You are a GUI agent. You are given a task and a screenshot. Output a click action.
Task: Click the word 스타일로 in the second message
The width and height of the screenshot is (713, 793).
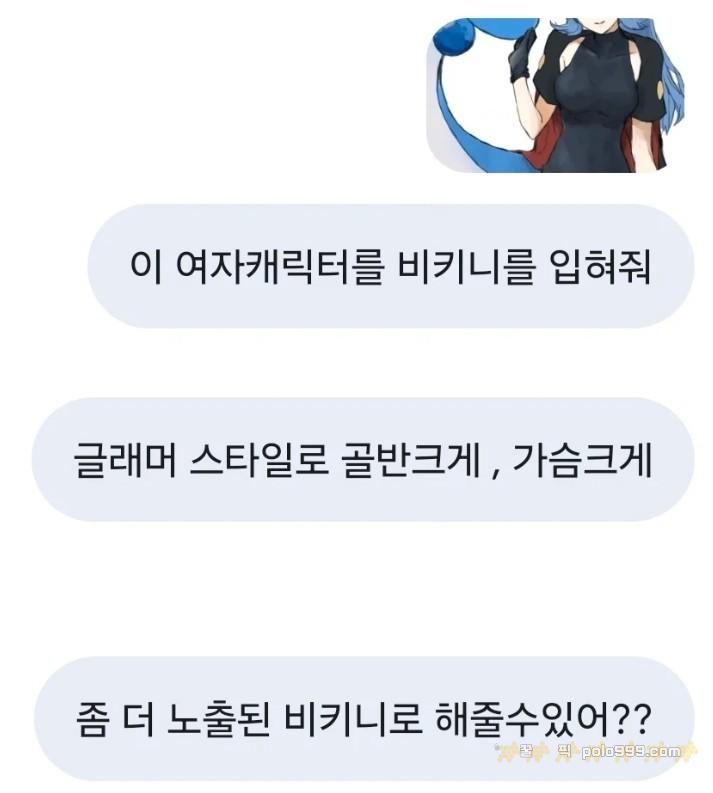(x=258, y=459)
